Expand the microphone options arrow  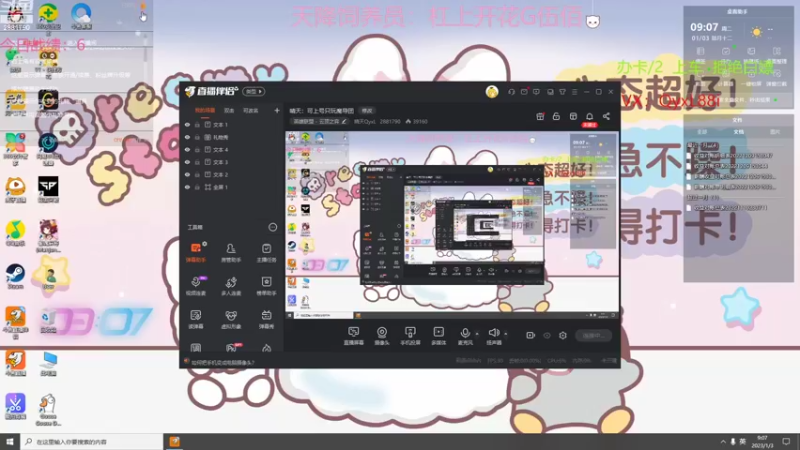point(477,334)
